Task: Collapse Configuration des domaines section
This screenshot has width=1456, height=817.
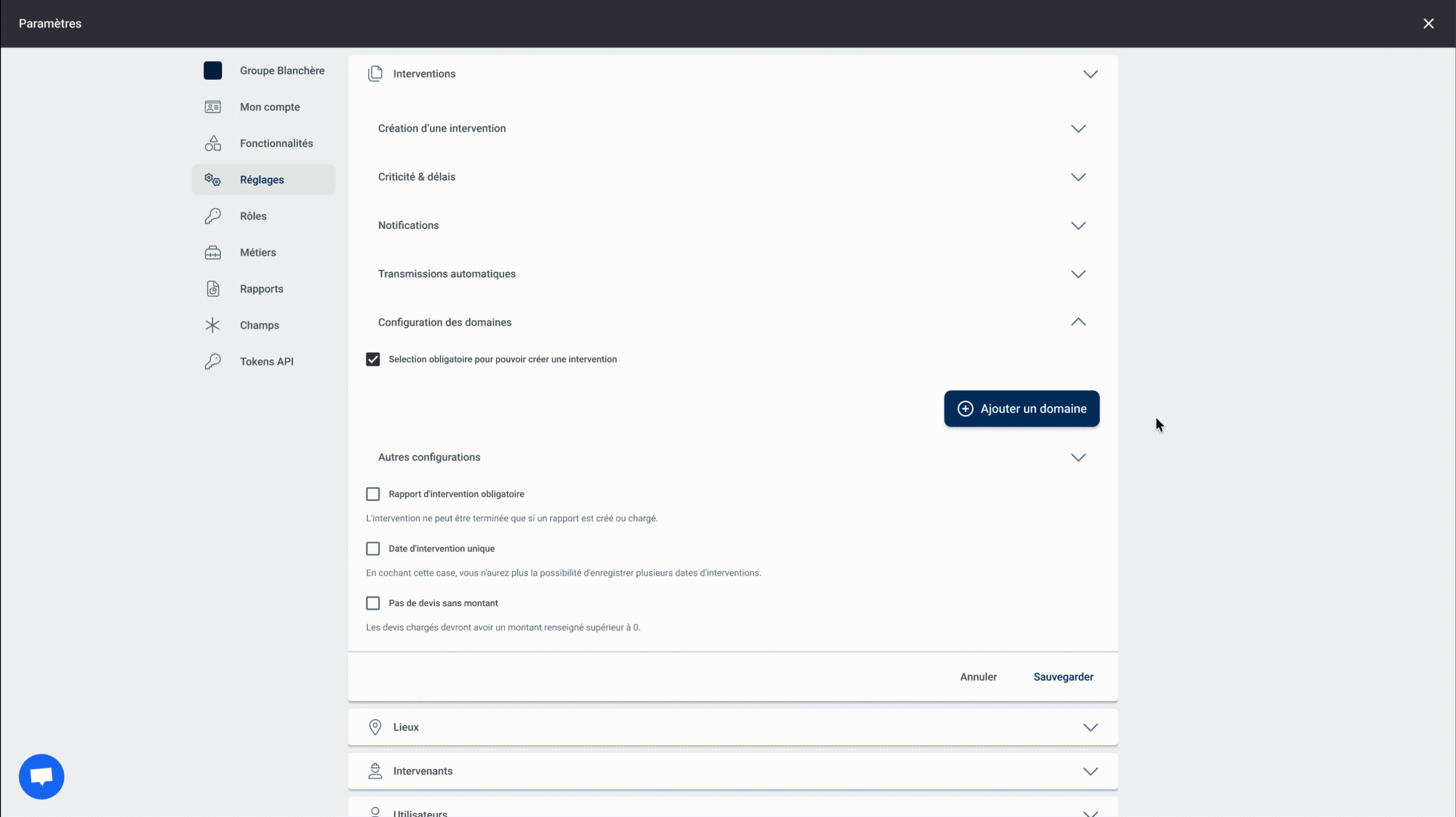Action: tap(1078, 322)
